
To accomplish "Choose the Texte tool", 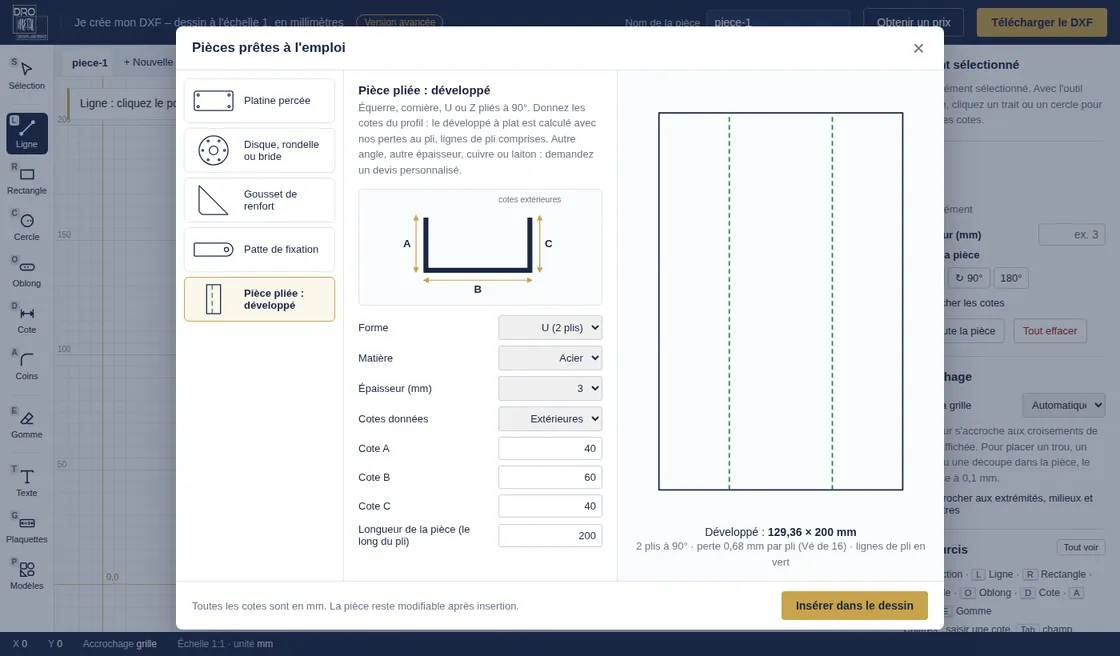I will 26,482.
